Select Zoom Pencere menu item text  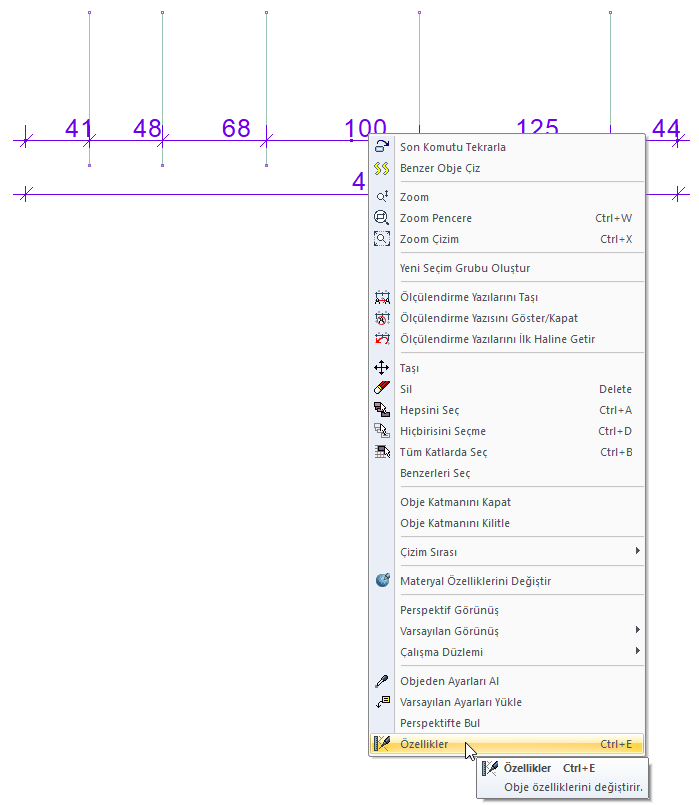[x=436, y=218]
